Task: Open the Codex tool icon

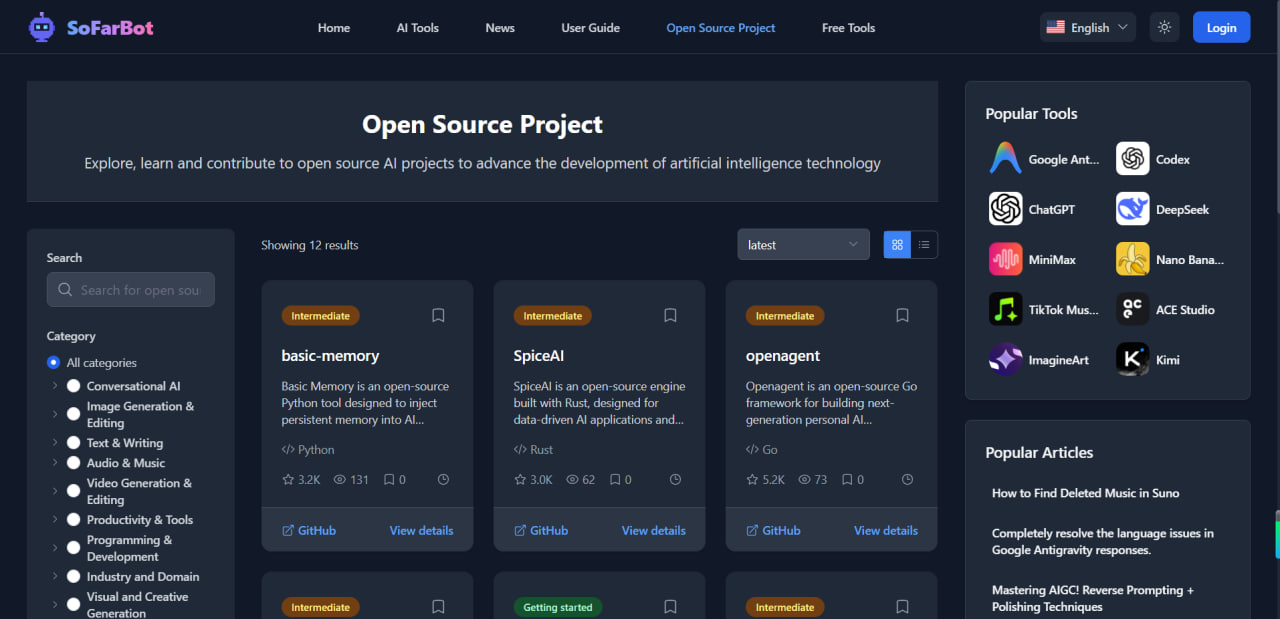Action: (1133, 159)
